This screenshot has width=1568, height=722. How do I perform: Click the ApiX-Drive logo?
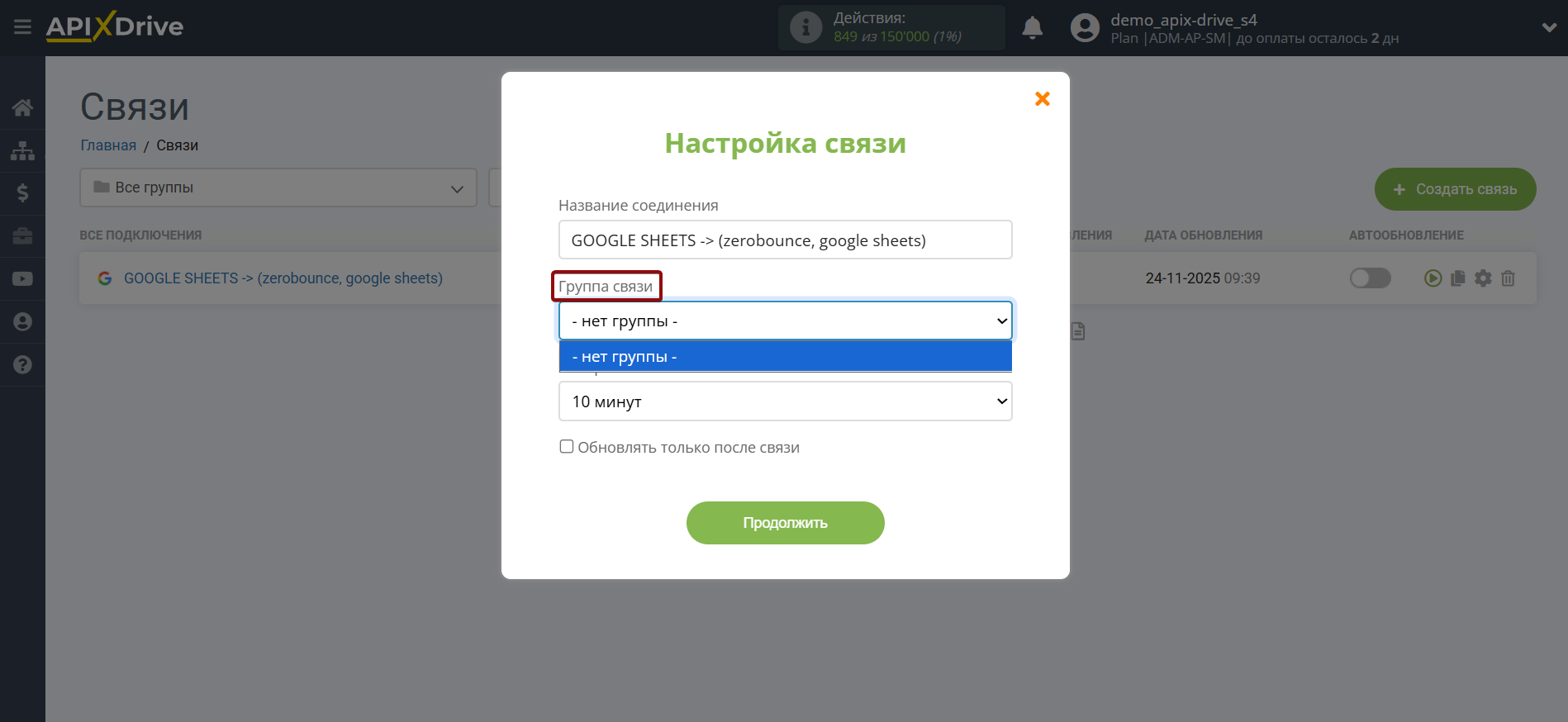[x=115, y=26]
